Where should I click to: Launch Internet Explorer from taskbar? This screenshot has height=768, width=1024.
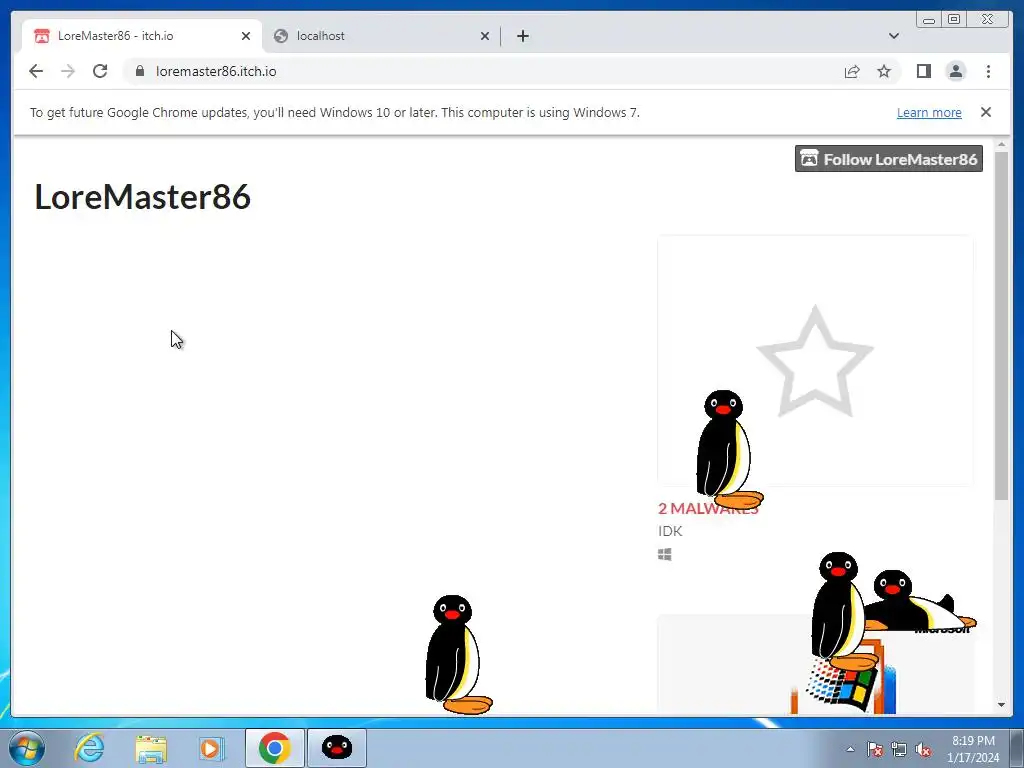coord(89,748)
